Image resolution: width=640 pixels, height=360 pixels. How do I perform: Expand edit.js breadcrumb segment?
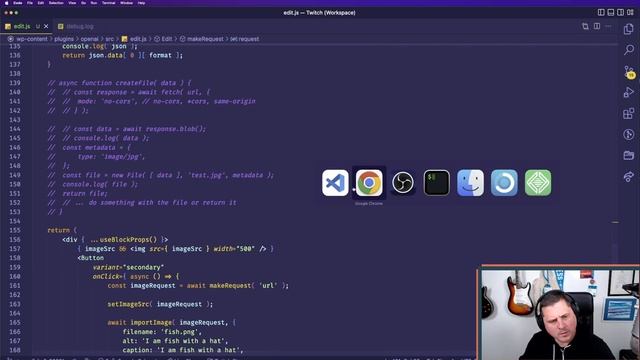[138, 39]
